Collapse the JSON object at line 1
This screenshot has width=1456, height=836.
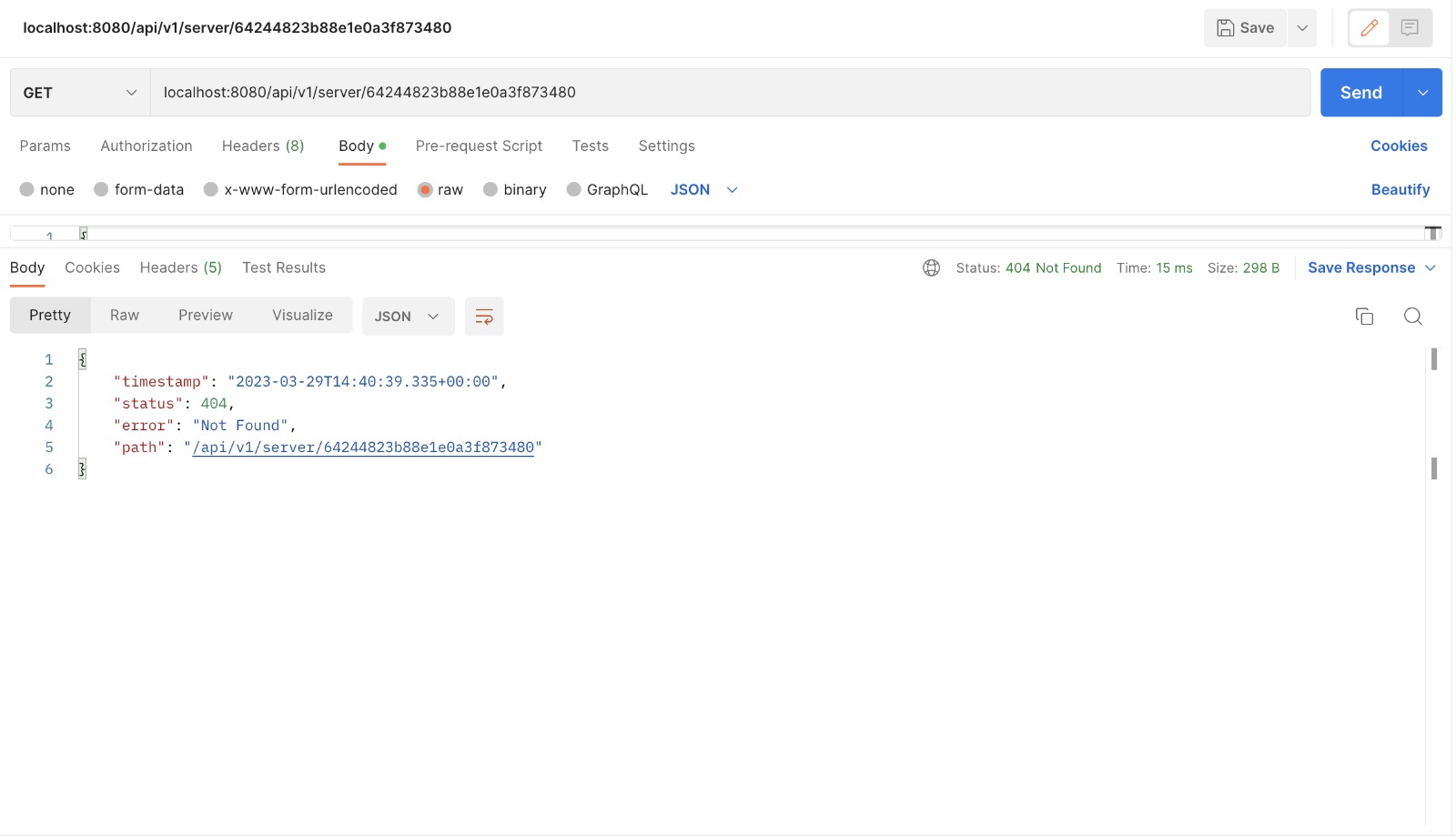tap(82, 360)
